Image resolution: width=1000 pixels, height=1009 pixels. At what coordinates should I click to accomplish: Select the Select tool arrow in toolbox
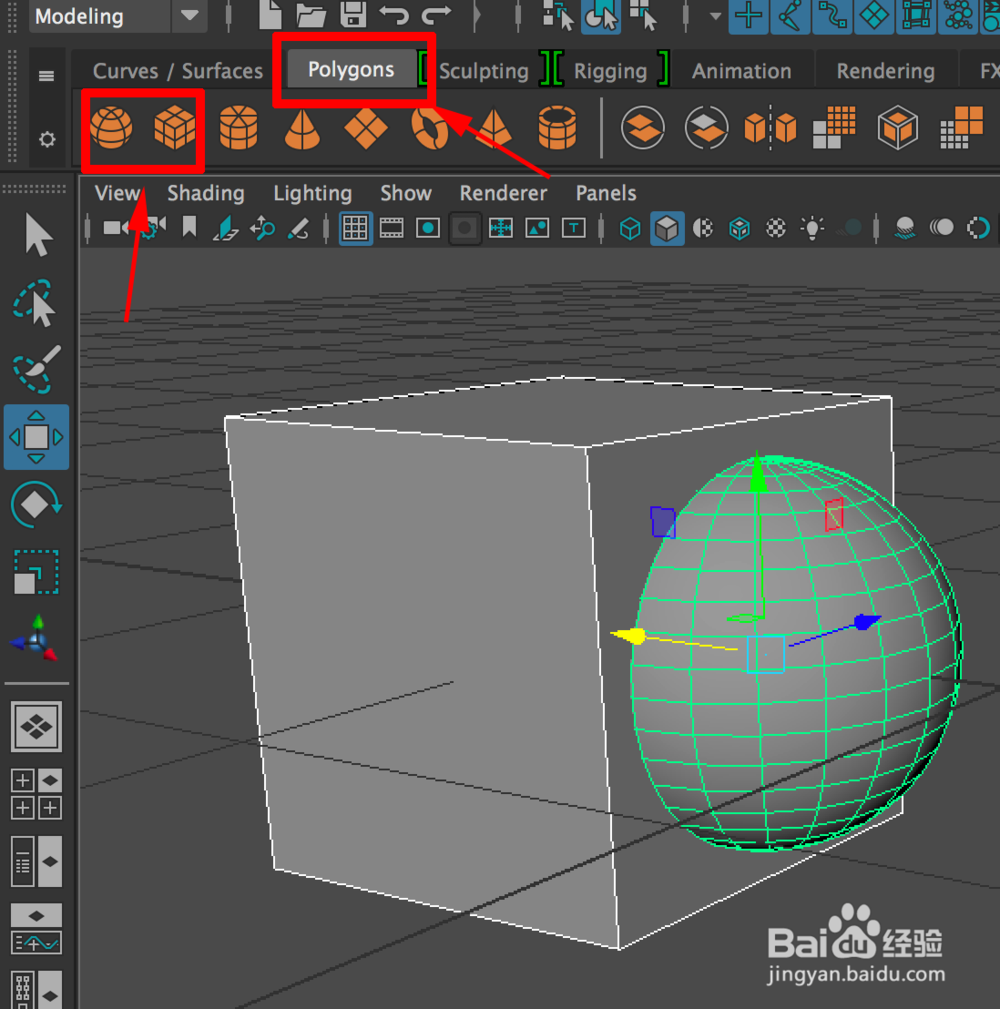coord(37,235)
